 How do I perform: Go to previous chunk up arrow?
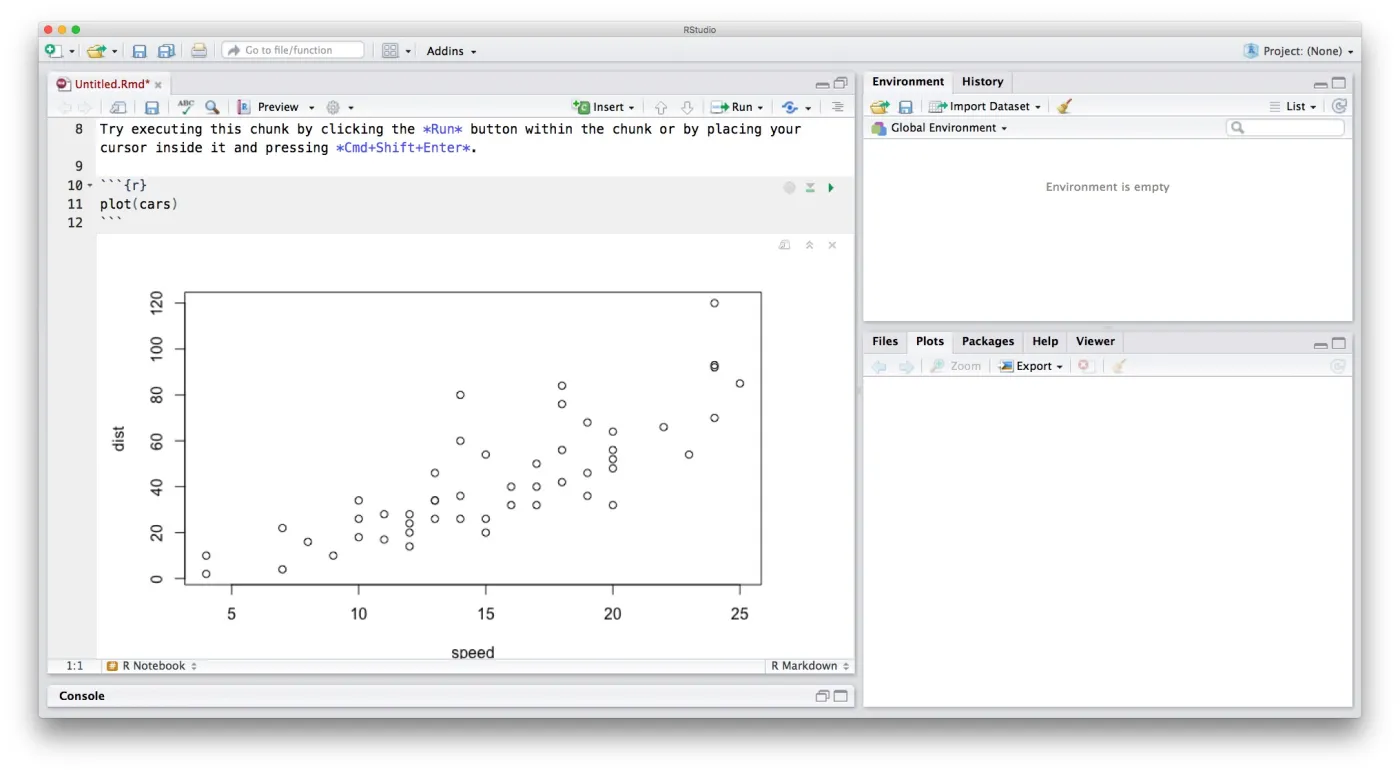pyautogui.click(x=661, y=107)
